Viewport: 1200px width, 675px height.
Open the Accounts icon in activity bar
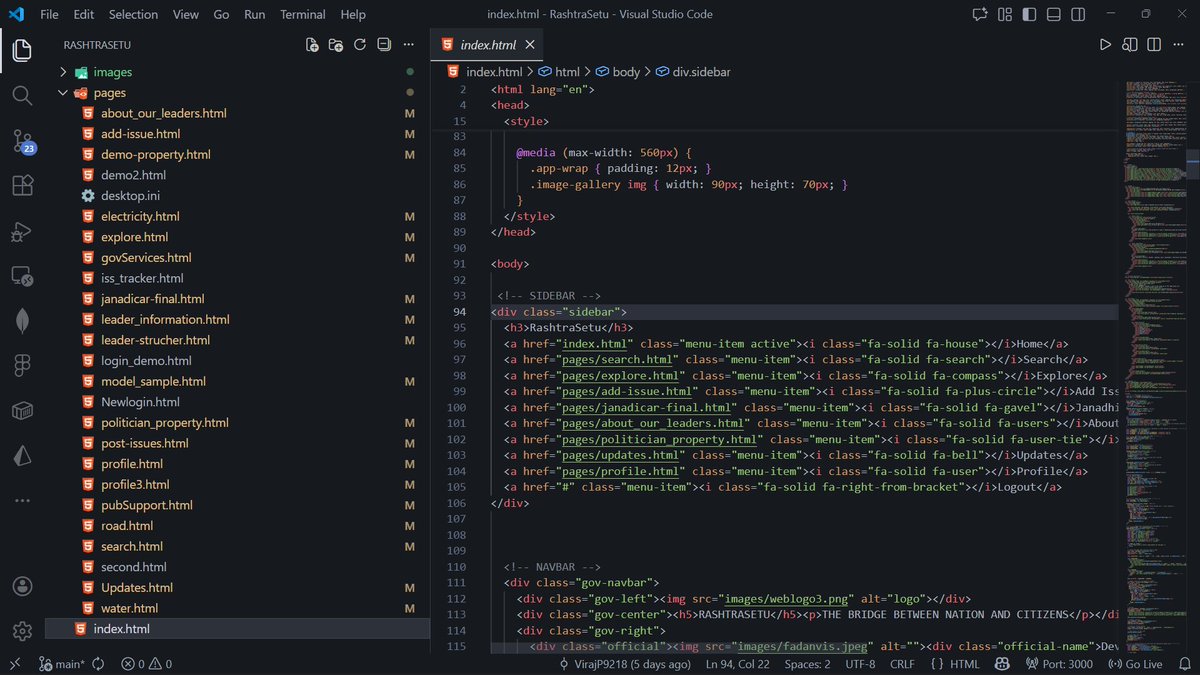point(22,586)
